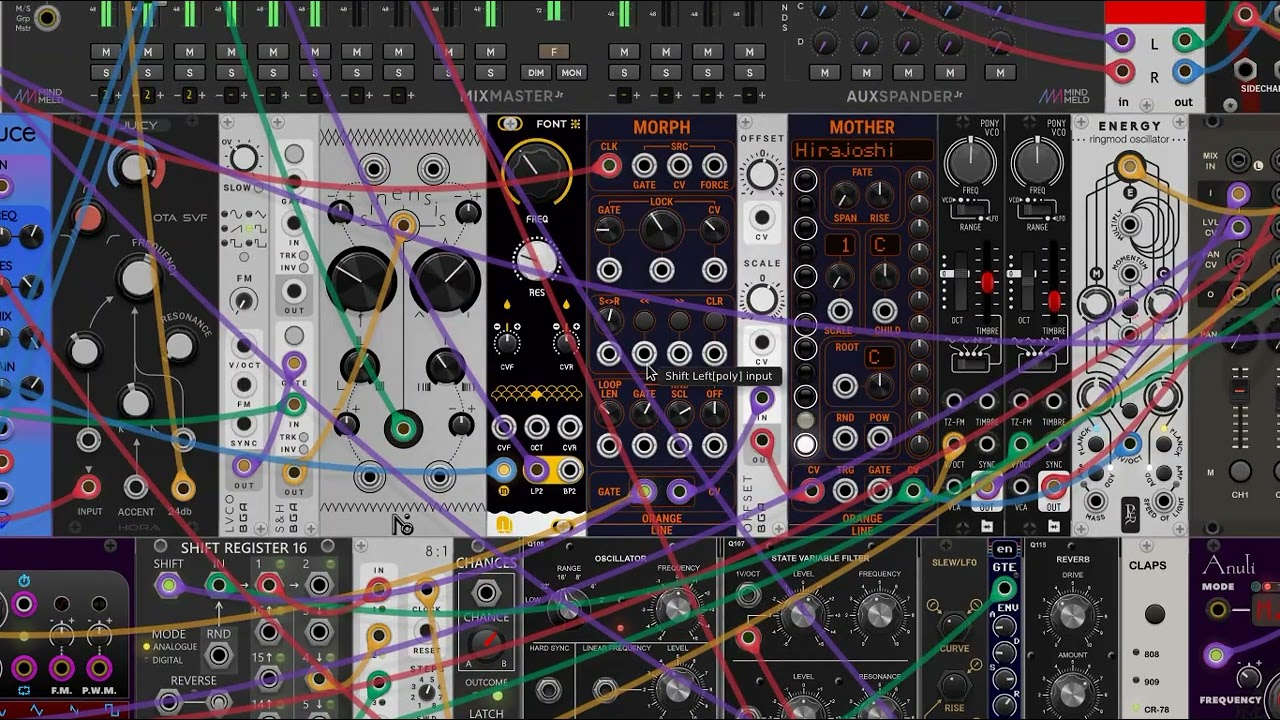Flip the RANGE switch on left Pony VCO
Viewport: 1280px width, 720px height.
[x=969, y=211]
